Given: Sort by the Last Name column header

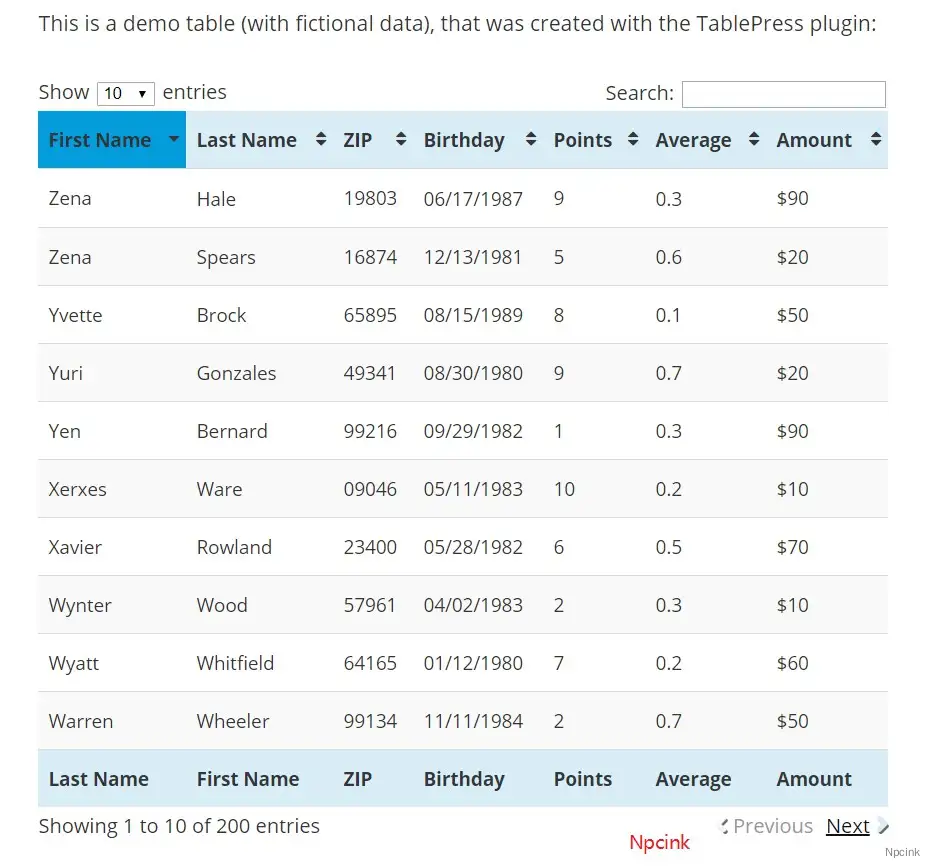Looking at the screenshot, I should click(x=247, y=140).
